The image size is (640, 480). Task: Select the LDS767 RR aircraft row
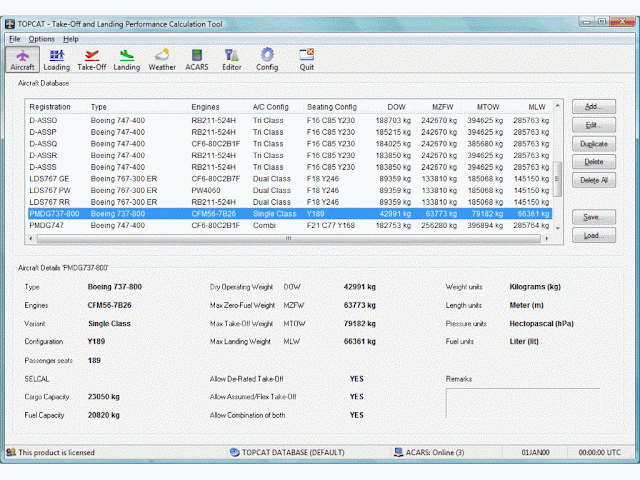(x=290, y=202)
